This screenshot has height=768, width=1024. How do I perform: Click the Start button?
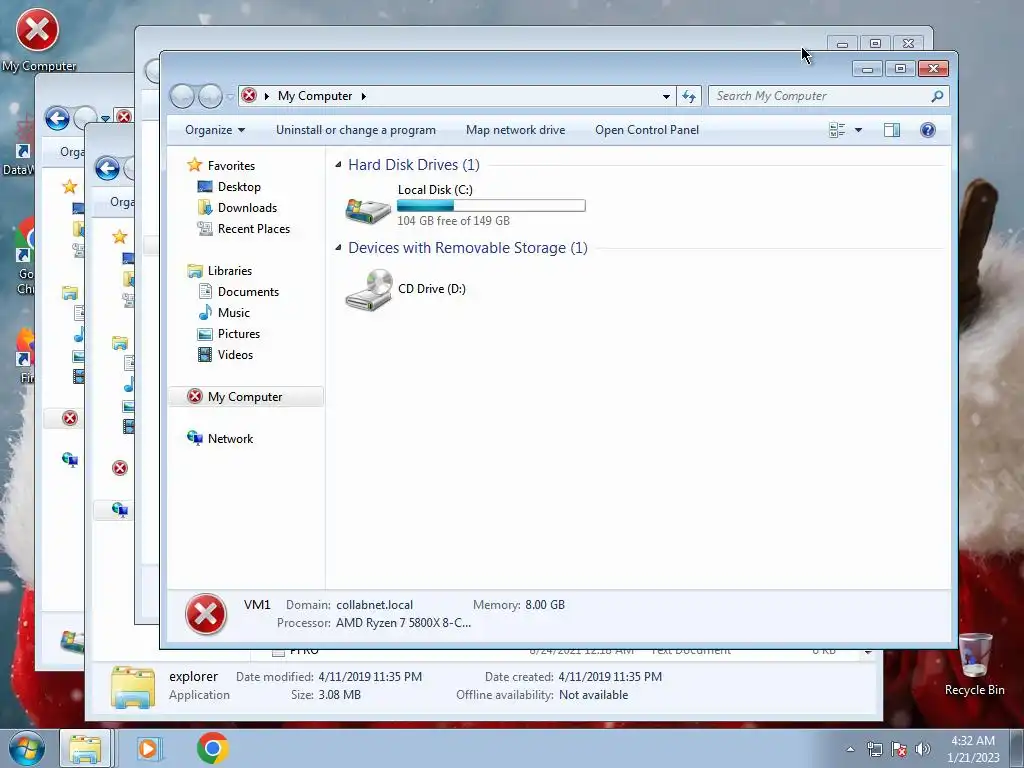coord(26,748)
